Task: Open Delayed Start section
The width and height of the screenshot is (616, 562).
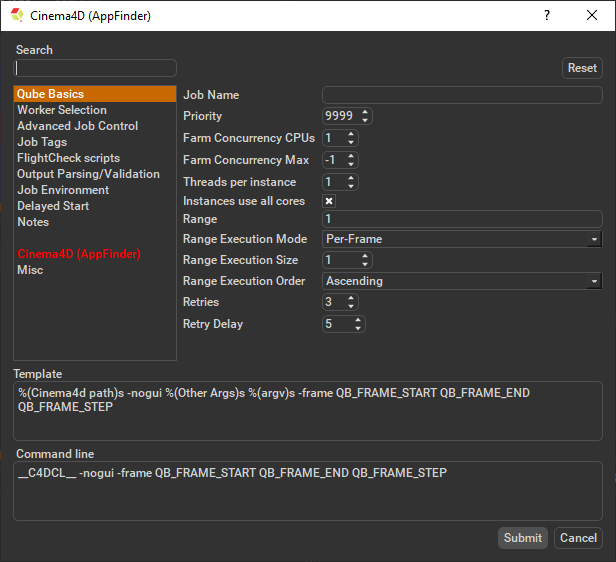Action: 95,206
